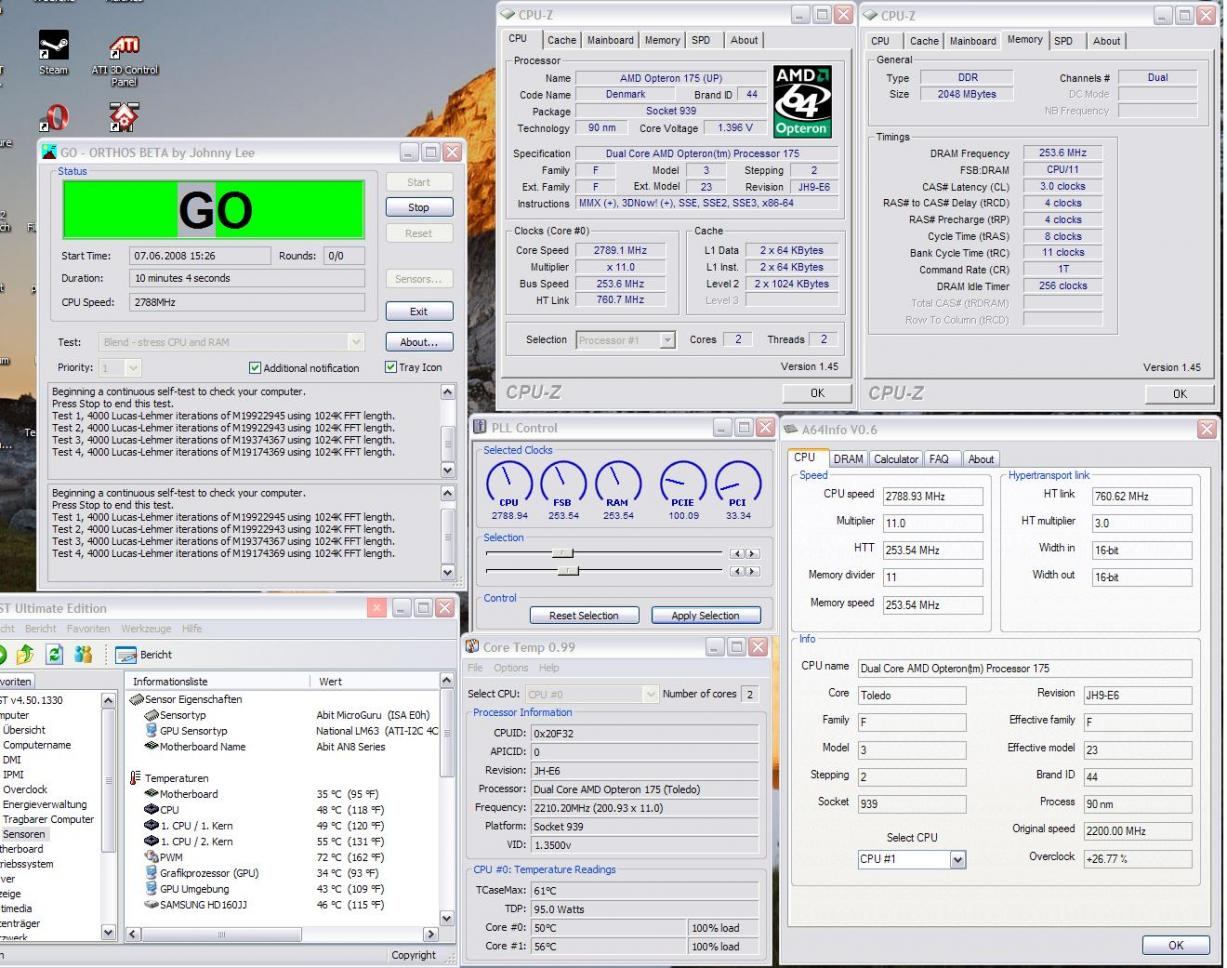Switch to Calculator tab in A64Info
This screenshot has width=1227, height=968.
coord(896,459)
